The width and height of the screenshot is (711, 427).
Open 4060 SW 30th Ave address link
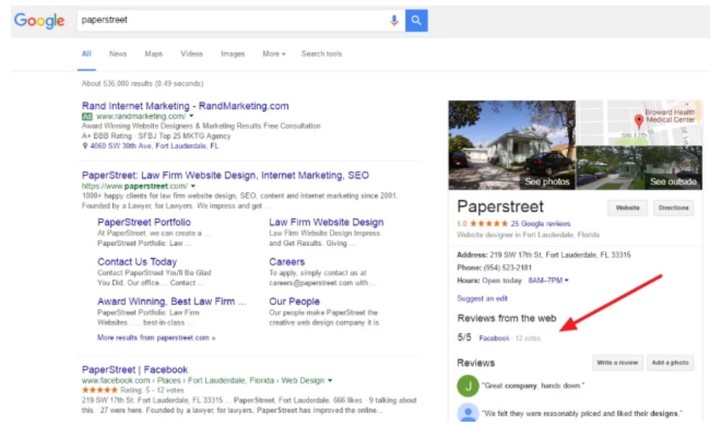[154, 146]
